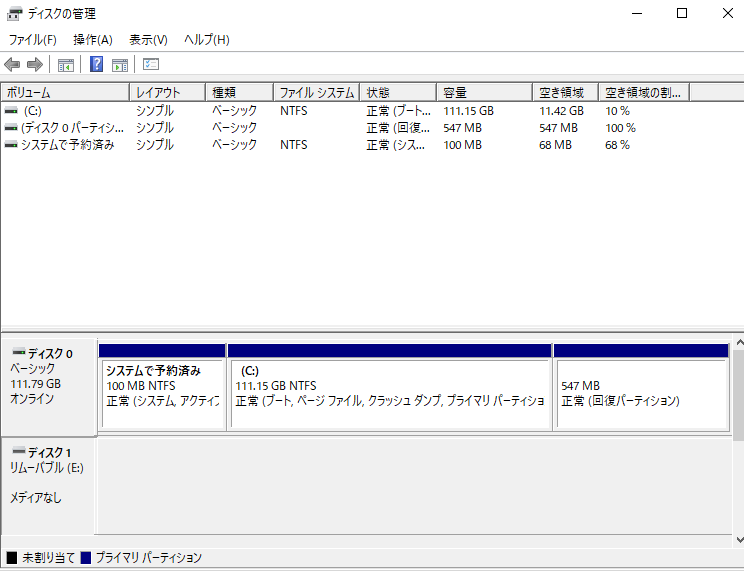Sort by the 空き領域の割... column header

coord(644,92)
